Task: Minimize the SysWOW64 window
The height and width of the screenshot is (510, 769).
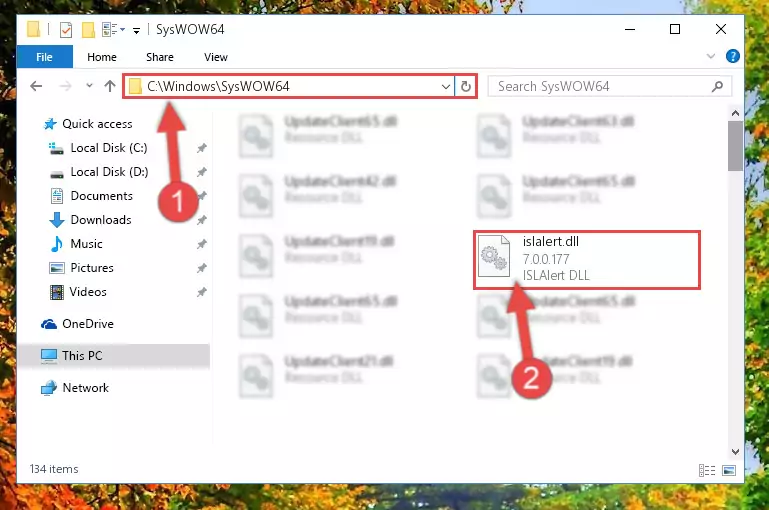Action: pos(630,29)
